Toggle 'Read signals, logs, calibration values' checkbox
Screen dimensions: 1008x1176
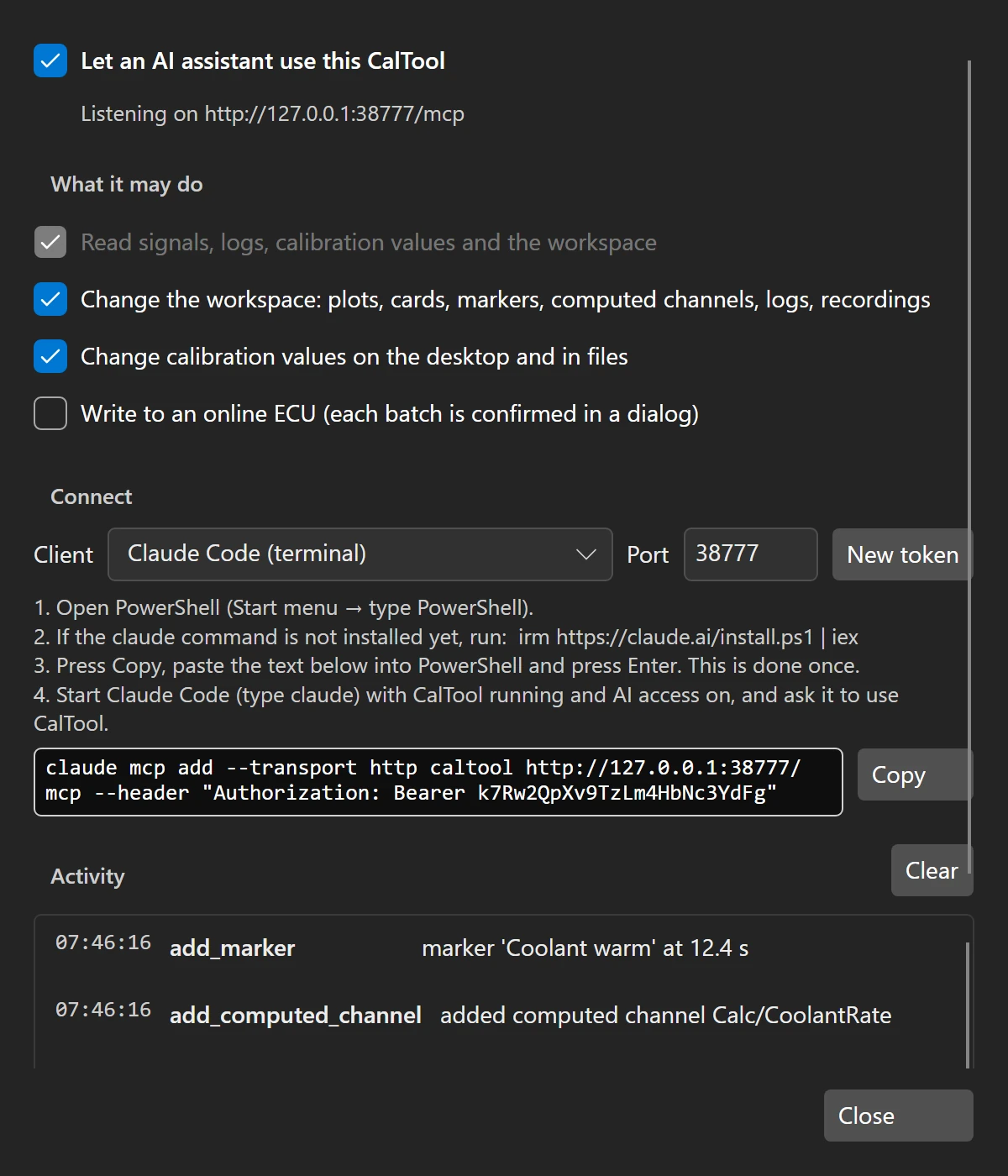(x=50, y=242)
